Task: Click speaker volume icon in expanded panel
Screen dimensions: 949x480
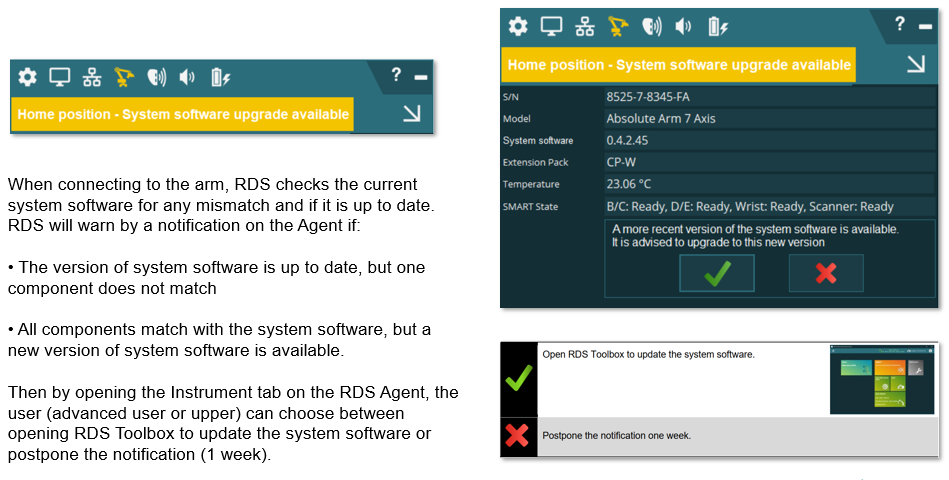Action: [684, 26]
